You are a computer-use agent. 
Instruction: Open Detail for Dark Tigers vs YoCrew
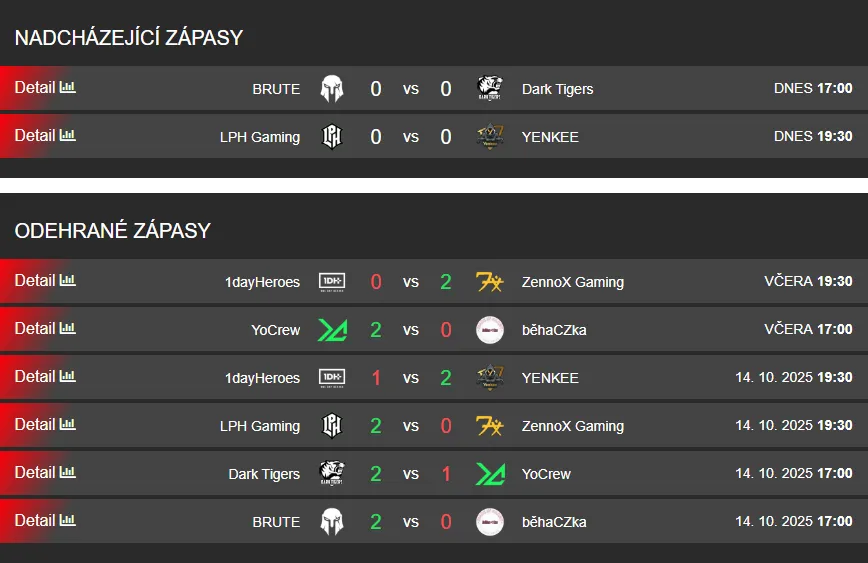click(x=35, y=473)
